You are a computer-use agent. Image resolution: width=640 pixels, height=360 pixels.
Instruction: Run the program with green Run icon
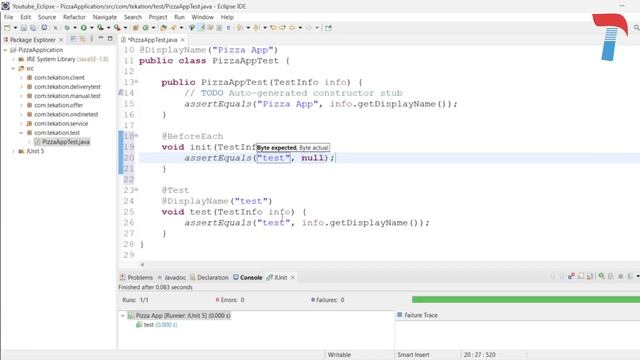click(83, 28)
